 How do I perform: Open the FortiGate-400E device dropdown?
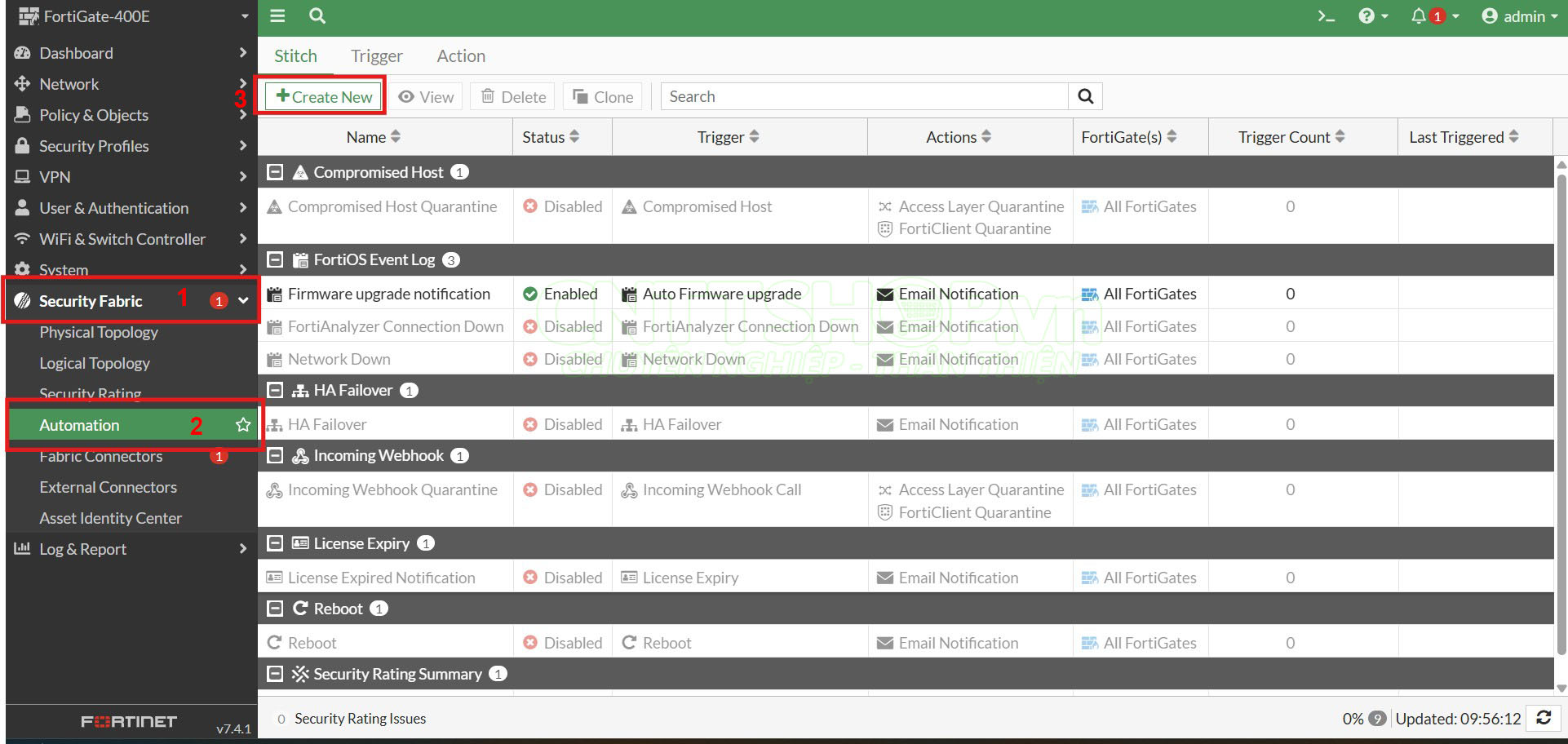point(131,16)
